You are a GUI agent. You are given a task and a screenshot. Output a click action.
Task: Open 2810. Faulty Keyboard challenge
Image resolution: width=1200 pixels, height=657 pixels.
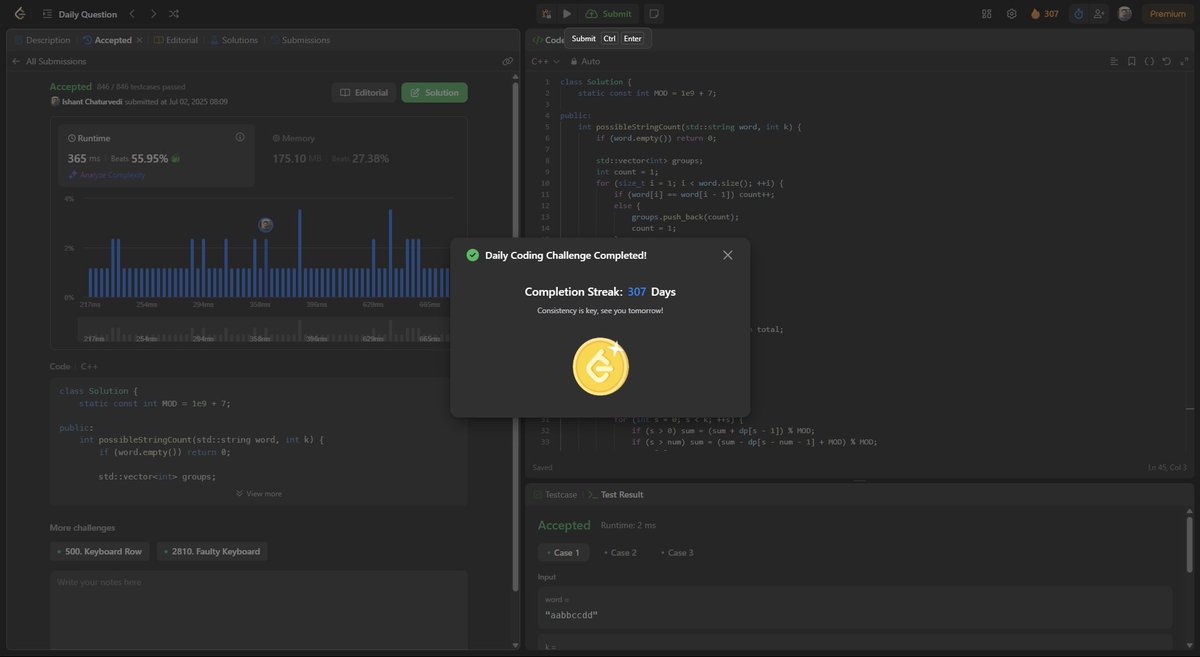pos(212,551)
